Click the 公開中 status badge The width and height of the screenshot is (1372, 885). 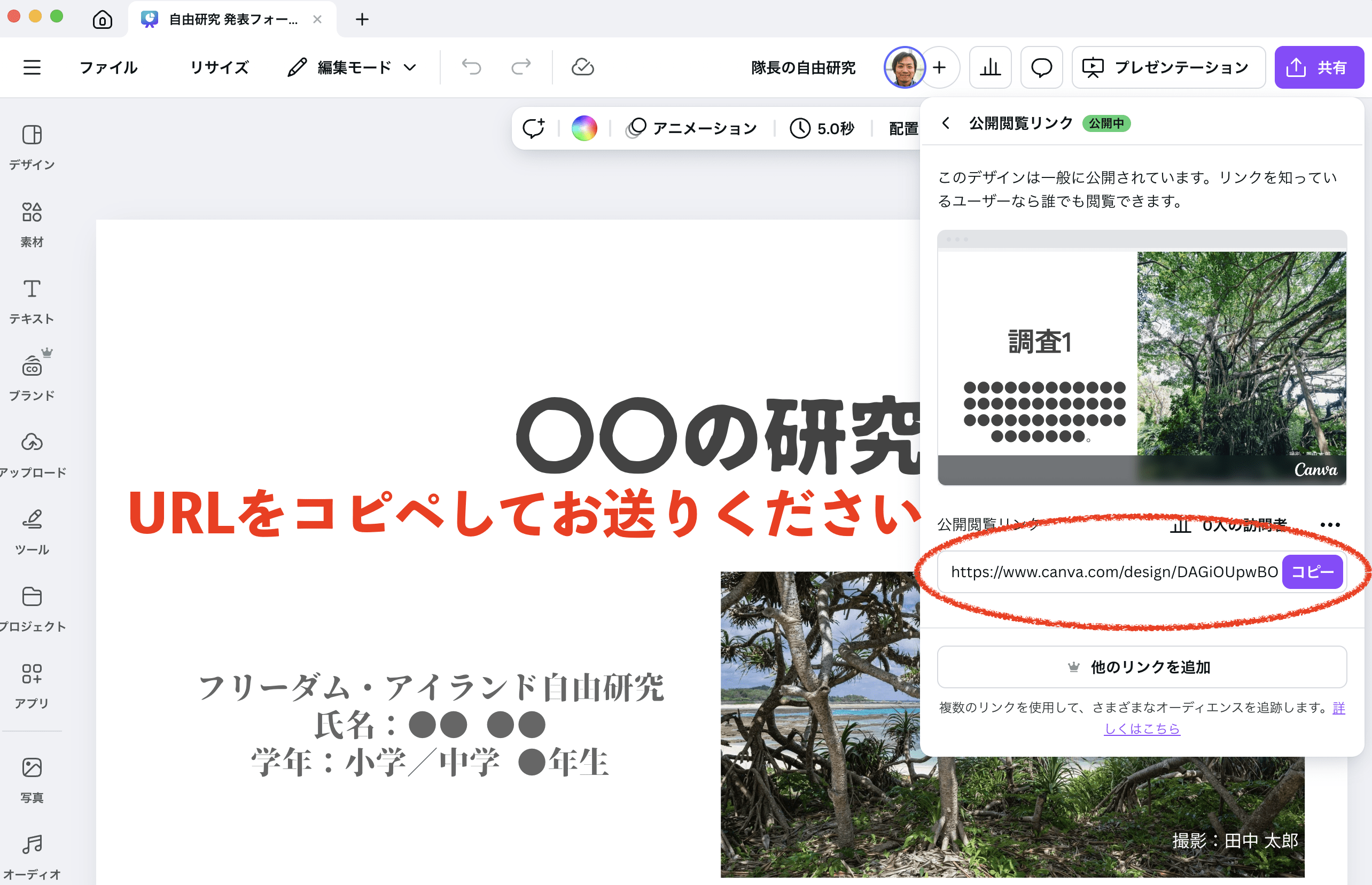[x=1106, y=123]
